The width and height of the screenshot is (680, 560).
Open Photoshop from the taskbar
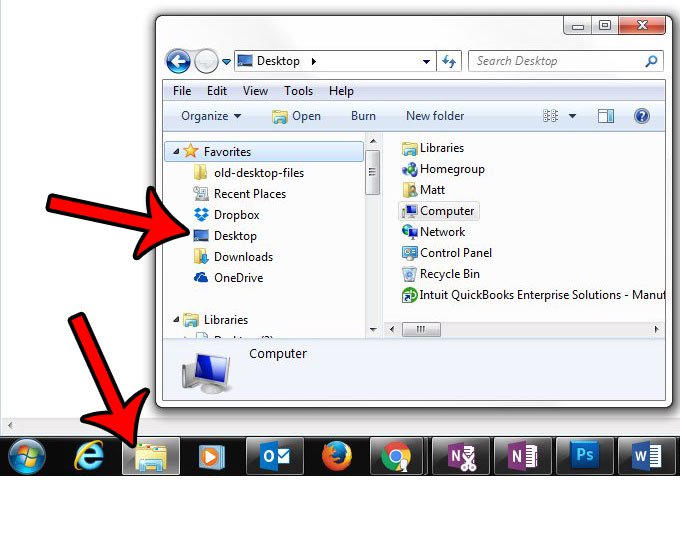(585, 456)
